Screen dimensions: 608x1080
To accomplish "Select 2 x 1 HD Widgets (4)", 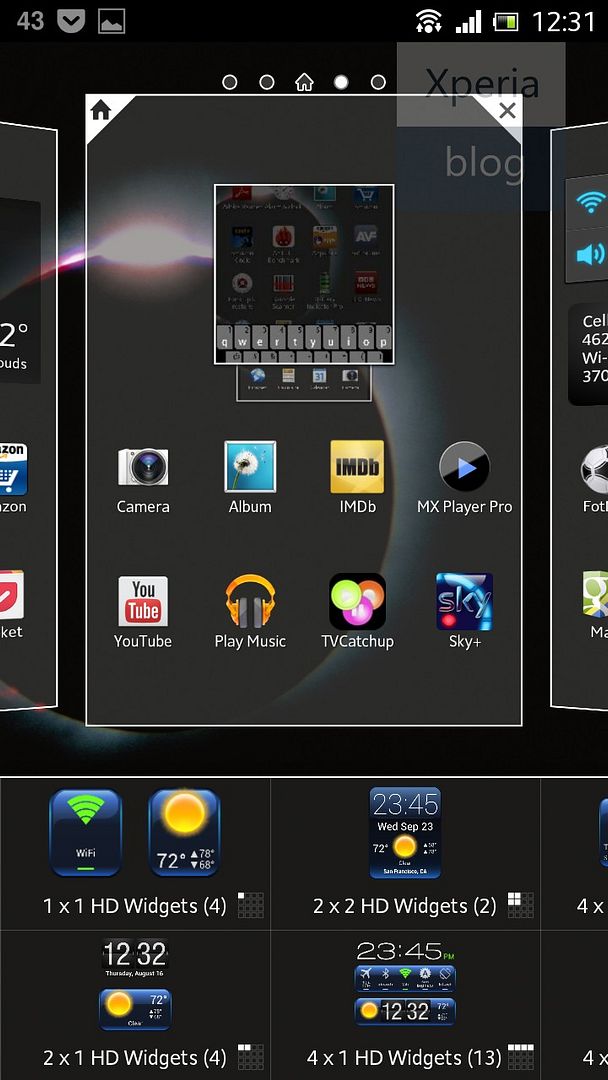I will [x=134, y=1057].
